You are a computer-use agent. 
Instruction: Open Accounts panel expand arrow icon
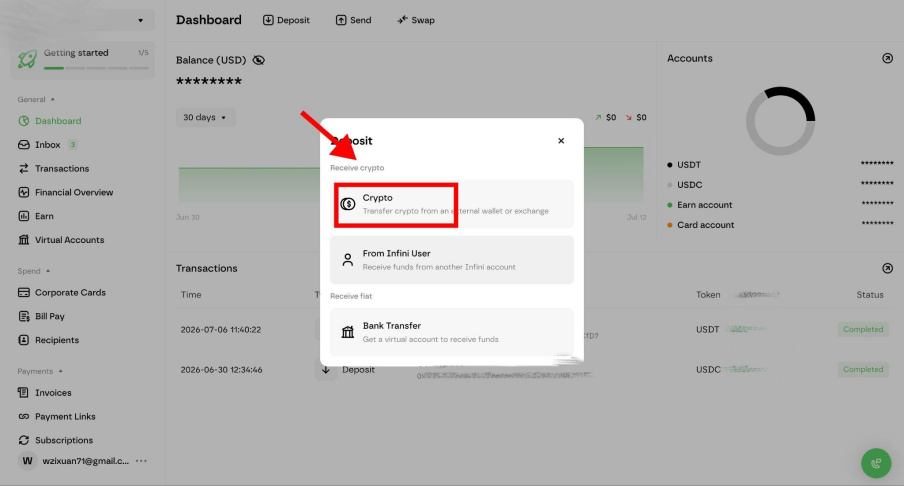point(887,58)
